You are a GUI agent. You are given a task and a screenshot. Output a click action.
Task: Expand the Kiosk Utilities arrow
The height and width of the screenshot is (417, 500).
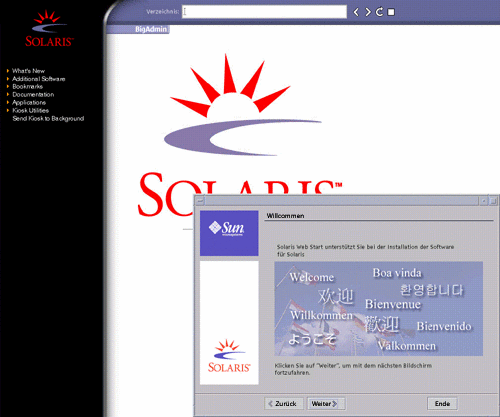pyautogui.click(x=8, y=110)
